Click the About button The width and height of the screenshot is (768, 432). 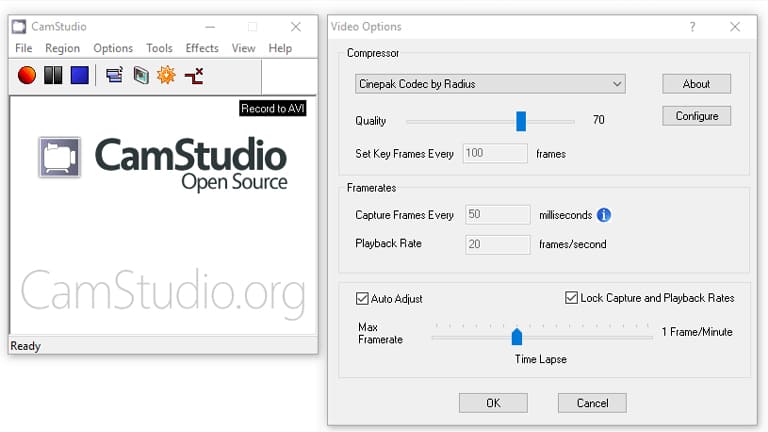click(696, 84)
